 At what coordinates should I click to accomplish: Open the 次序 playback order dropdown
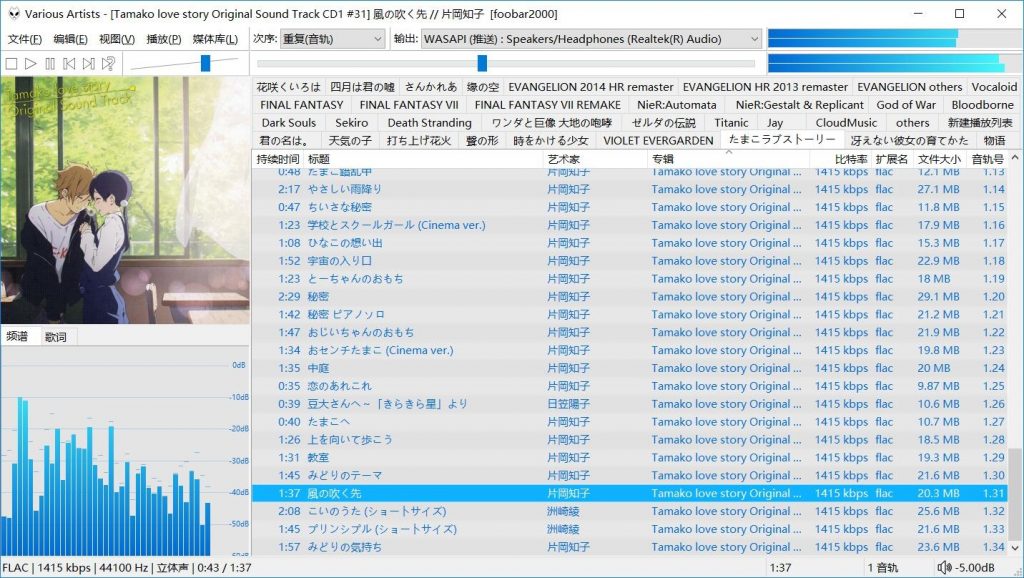tap(332, 39)
